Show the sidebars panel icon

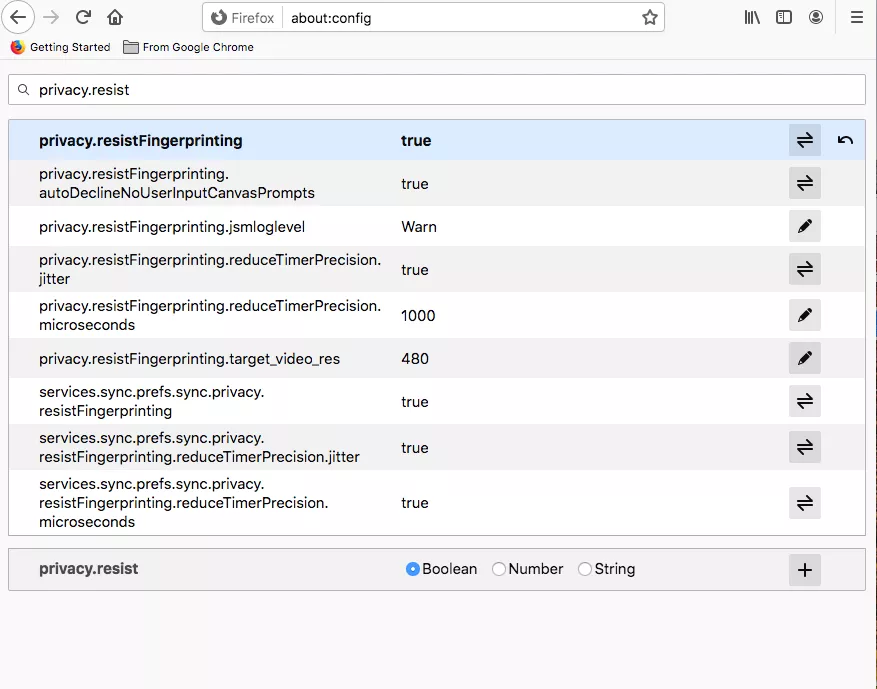pos(784,17)
